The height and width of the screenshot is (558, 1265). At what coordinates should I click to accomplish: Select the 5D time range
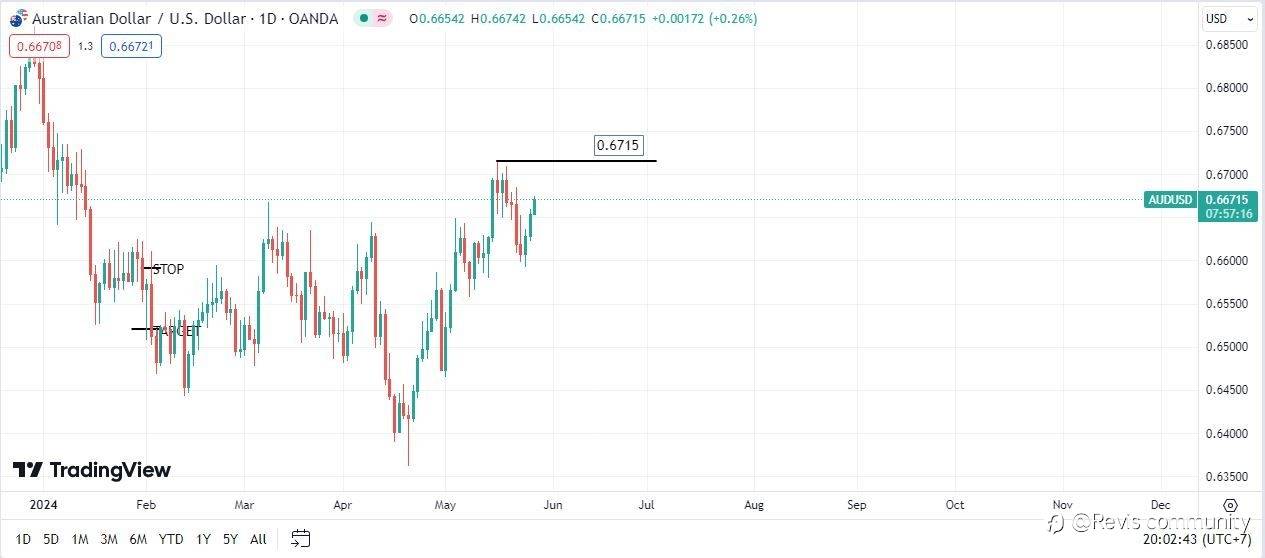click(x=51, y=539)
